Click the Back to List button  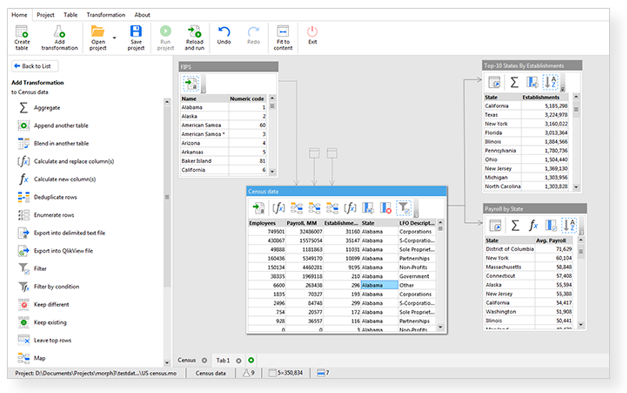(x=34, y=66)
